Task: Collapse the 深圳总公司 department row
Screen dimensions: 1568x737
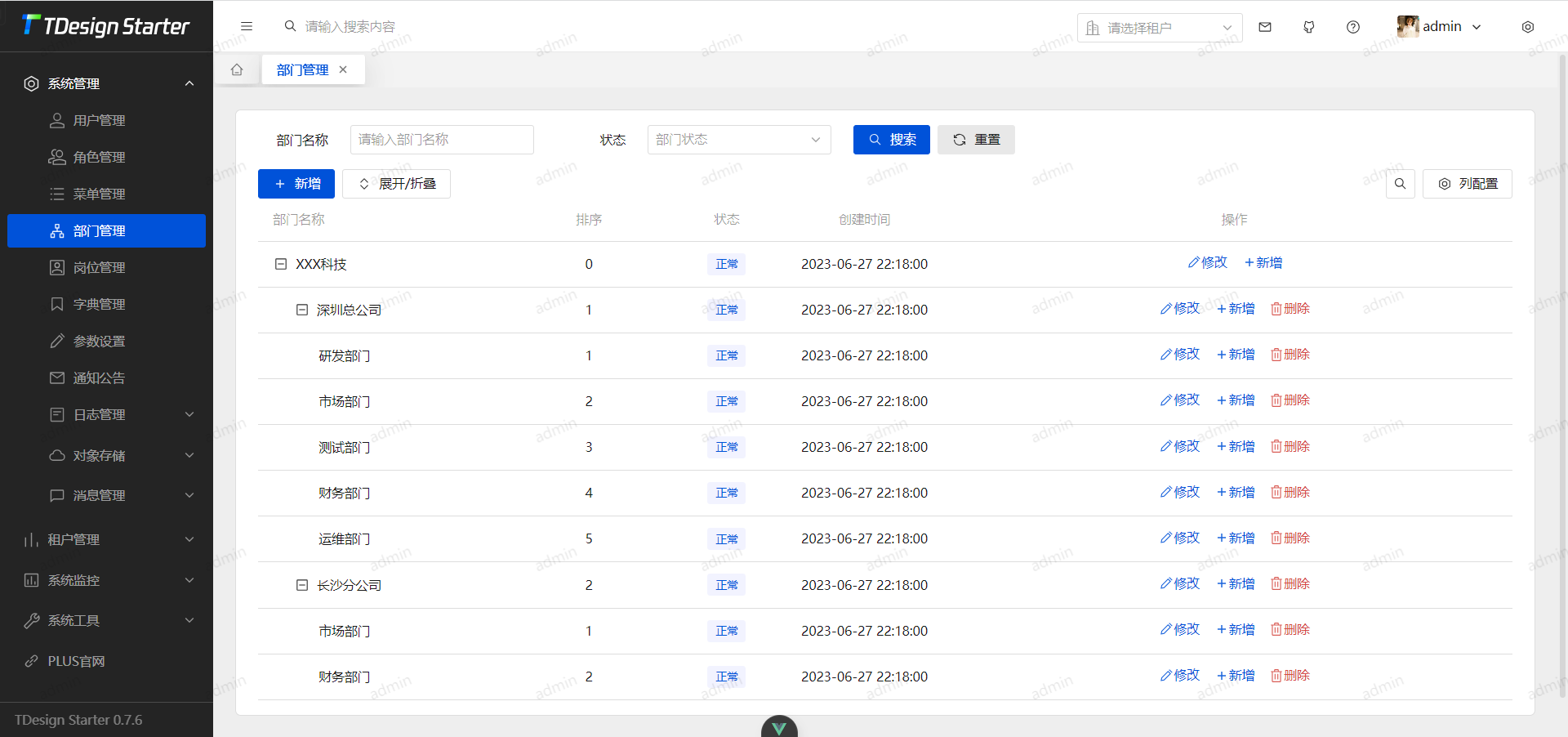Action: pyautogui.click(x=302, y=310)
